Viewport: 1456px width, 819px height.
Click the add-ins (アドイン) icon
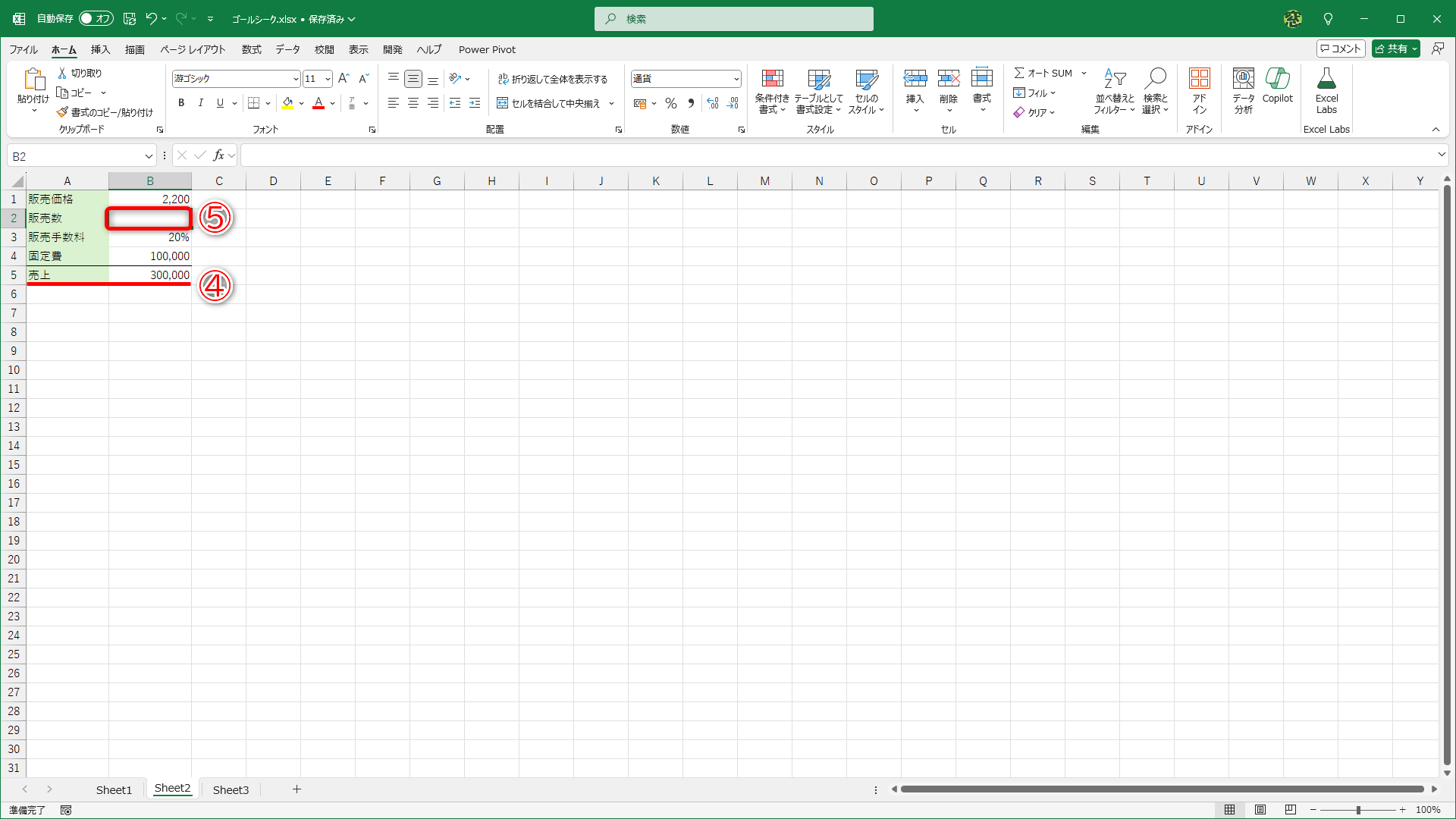(1199, 84)
